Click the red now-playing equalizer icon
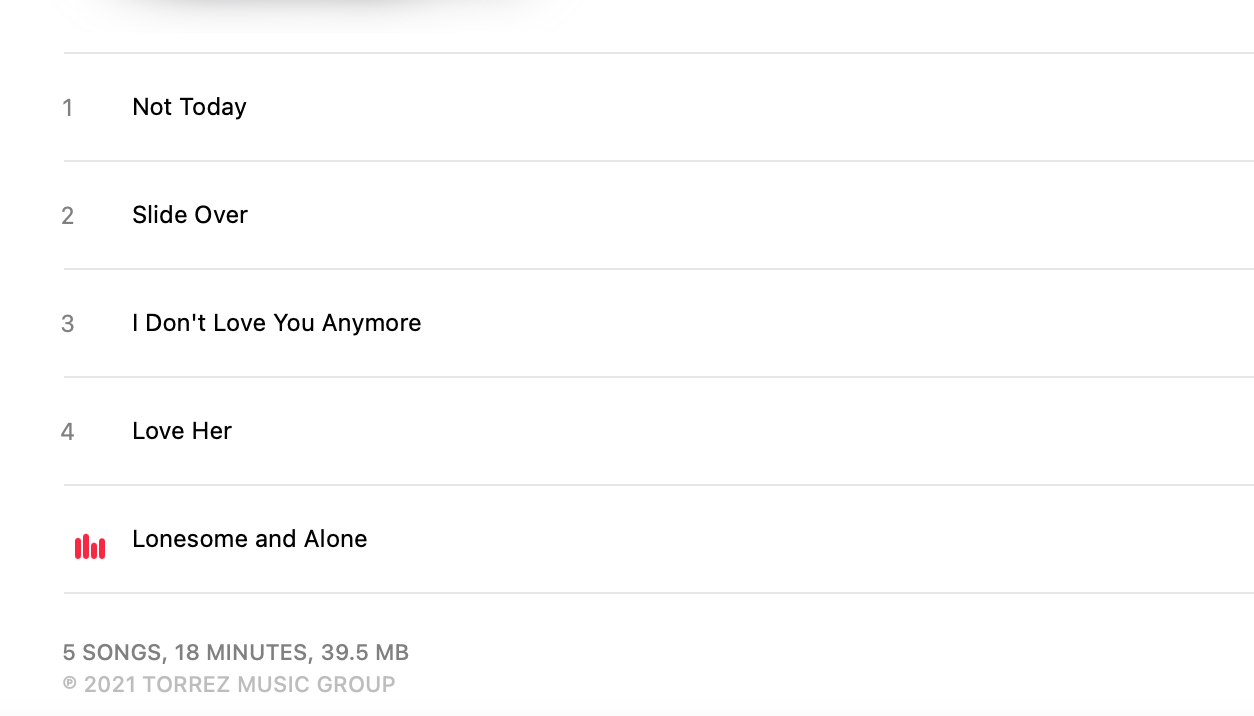The image size is (1254, 716). 90,546
